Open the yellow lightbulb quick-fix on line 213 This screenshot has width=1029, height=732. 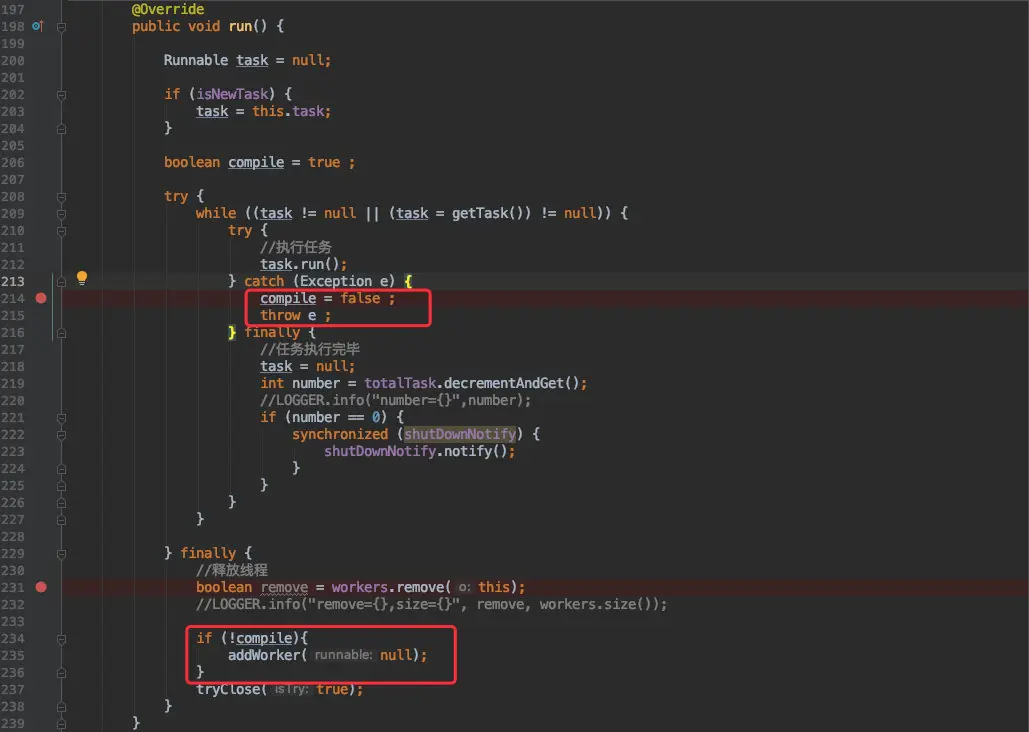[81, 278]
